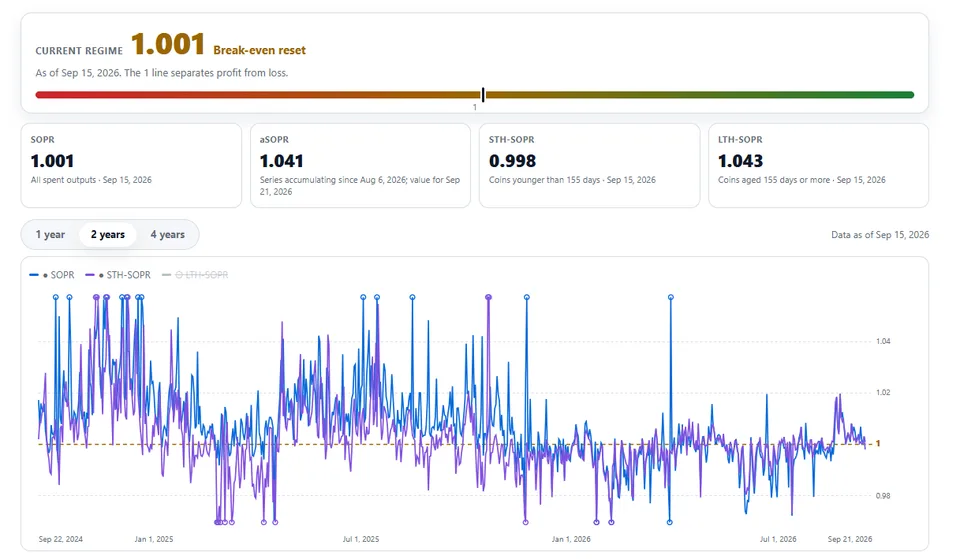Click the 1.04 y-axis value
Image resolution: width=960 pixels, height=559 pixels.
click(883, 341)
